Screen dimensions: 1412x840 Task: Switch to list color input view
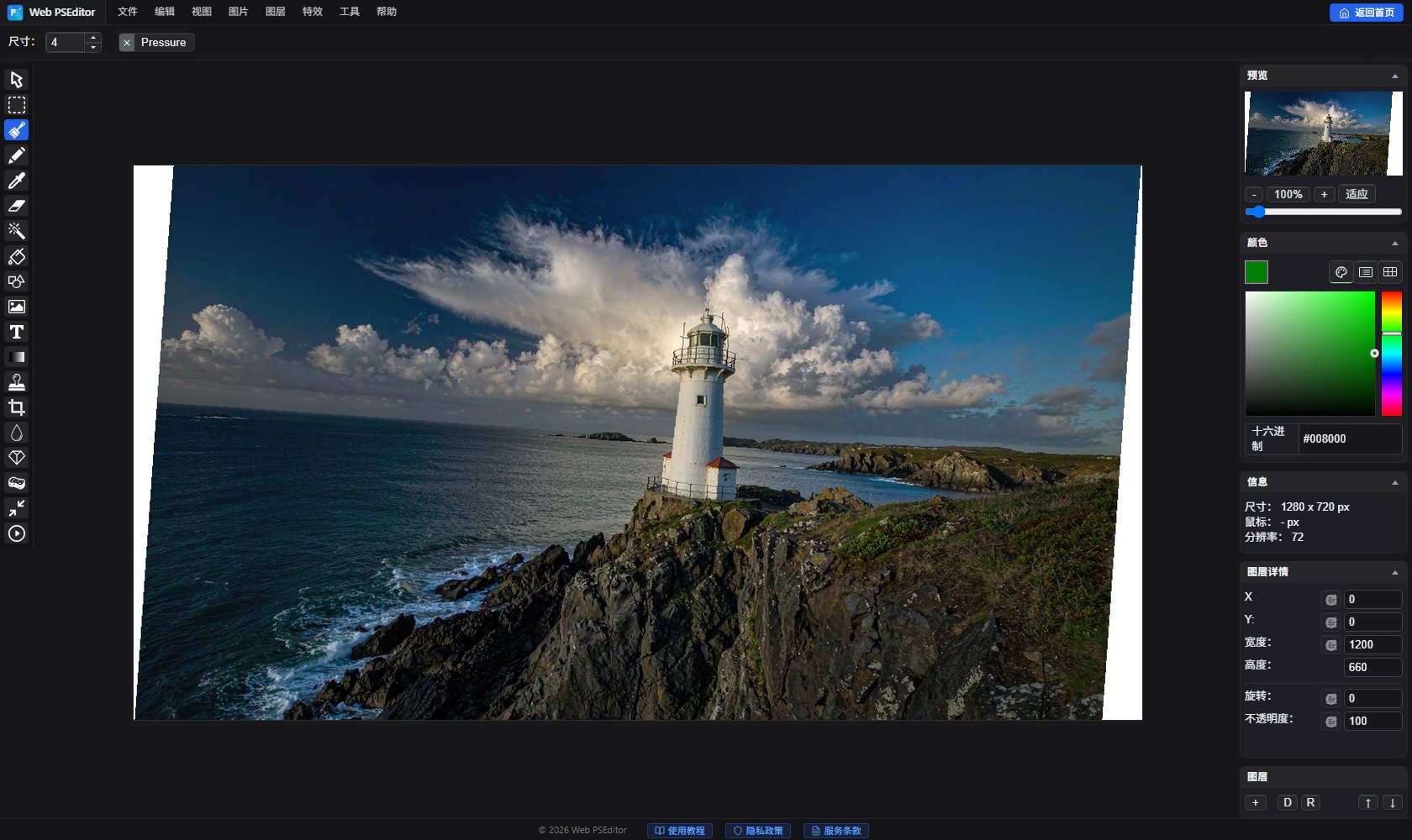1366,272
